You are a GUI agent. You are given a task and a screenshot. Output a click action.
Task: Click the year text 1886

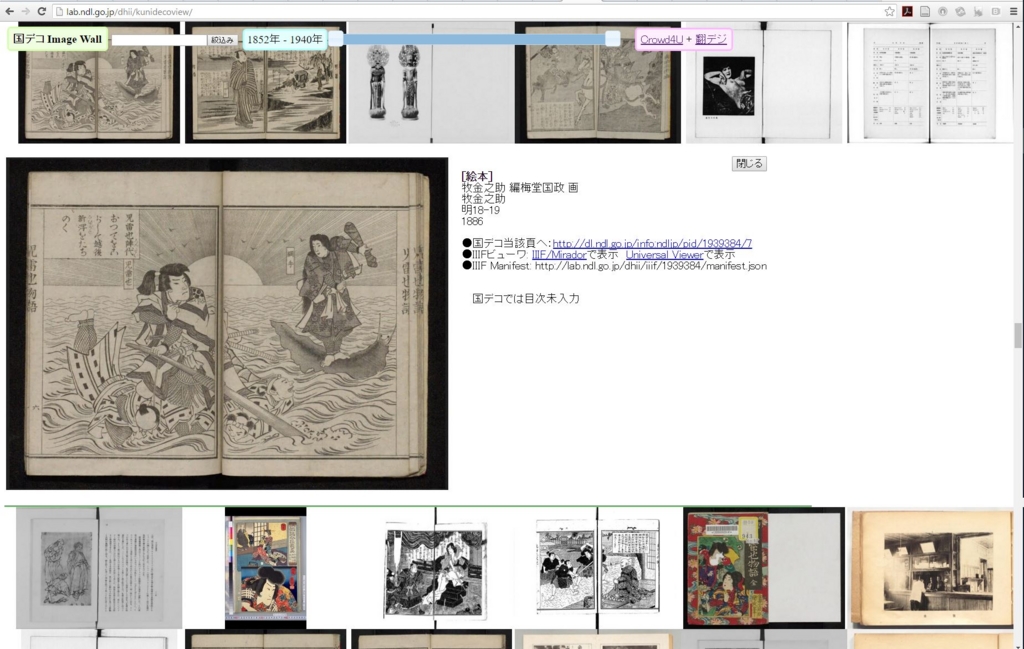click(472, 221)
